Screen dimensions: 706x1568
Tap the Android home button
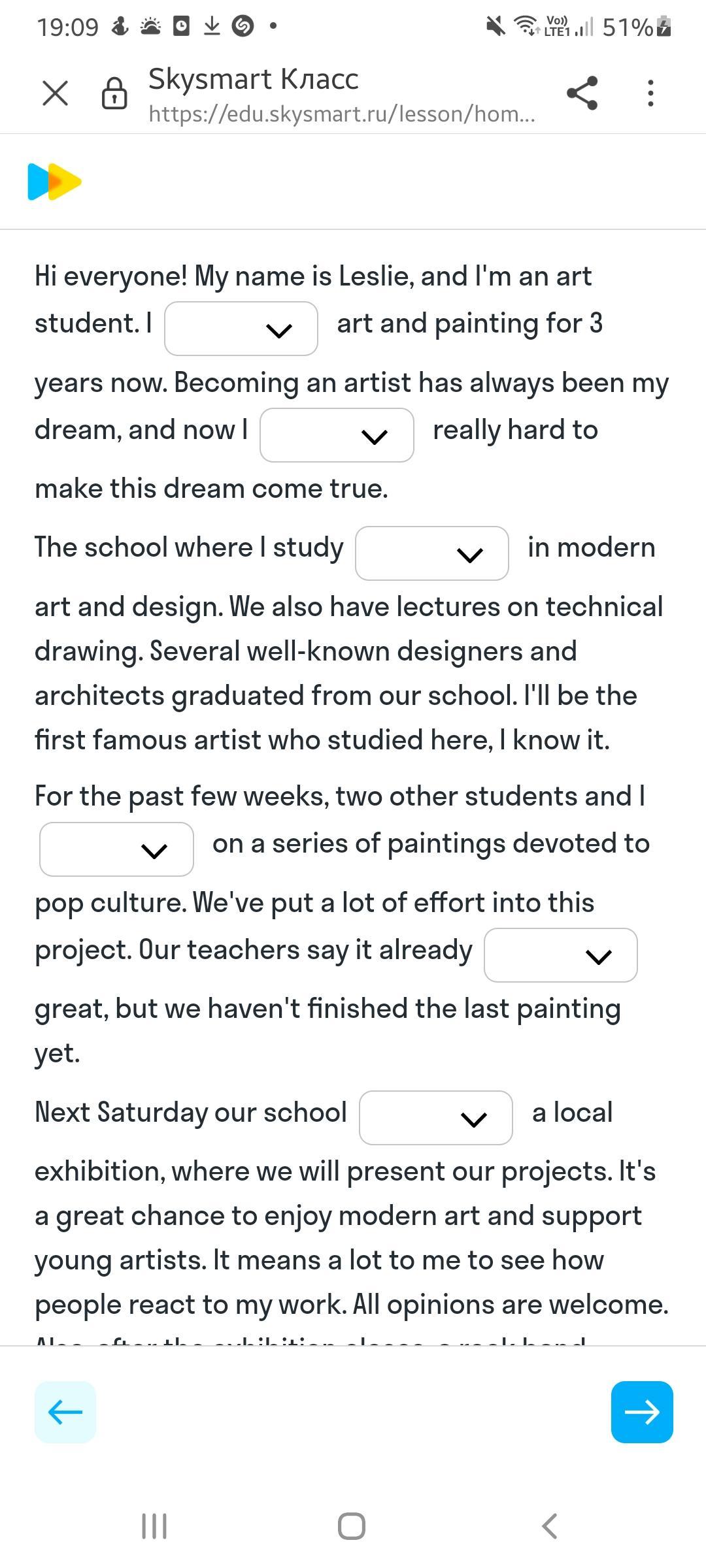pyautogui.click(x=352, y=1527)
